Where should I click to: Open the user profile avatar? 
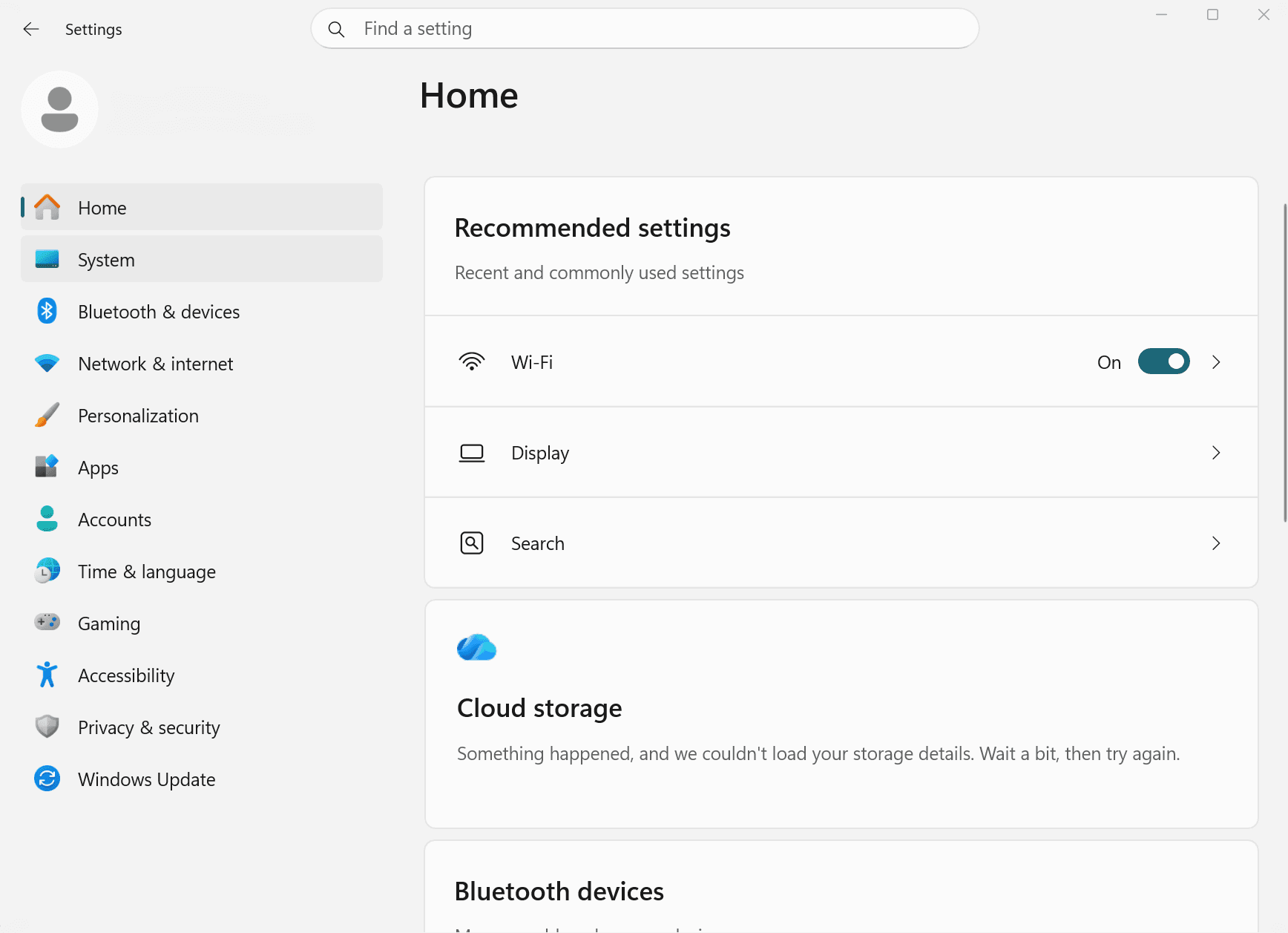59,109
